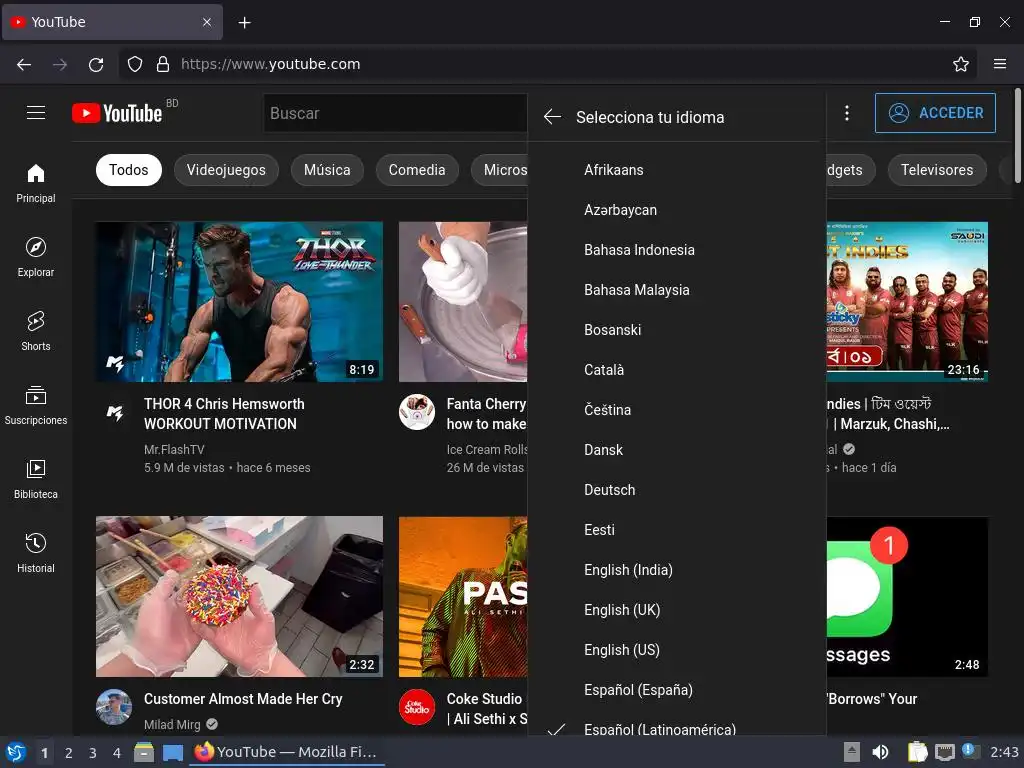Click the ACCEDER sign-in button

935,113
